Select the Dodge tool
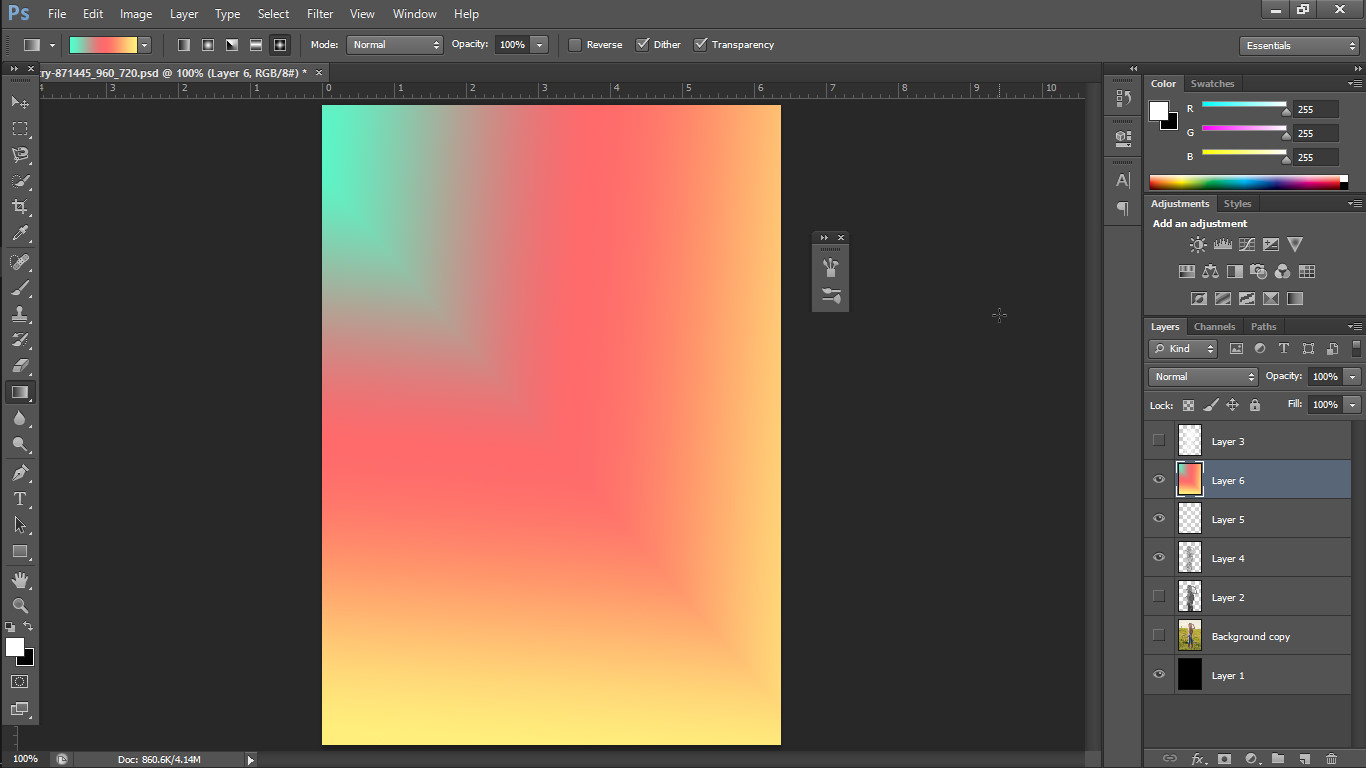1366x768 pixels. tap(20, 444)
